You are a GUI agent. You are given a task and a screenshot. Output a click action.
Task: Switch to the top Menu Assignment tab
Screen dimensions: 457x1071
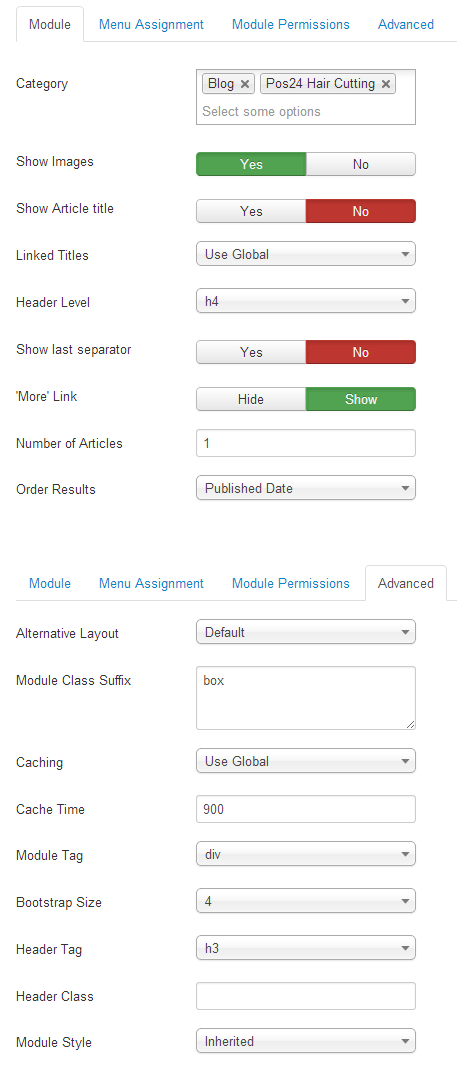pyautogui.click(x=151, y=25)
